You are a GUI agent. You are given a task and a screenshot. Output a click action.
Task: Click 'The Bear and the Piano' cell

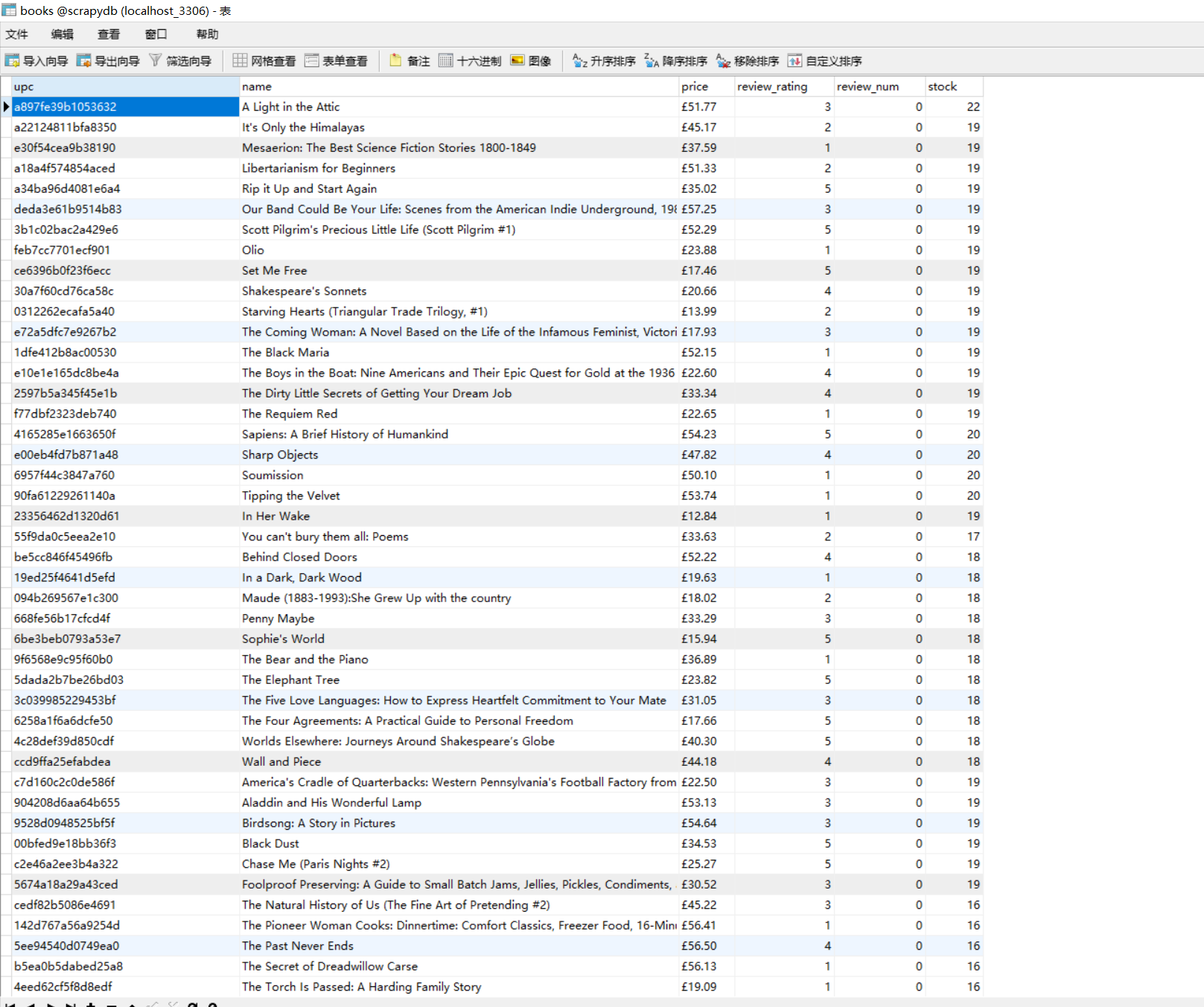click(459, 659)
